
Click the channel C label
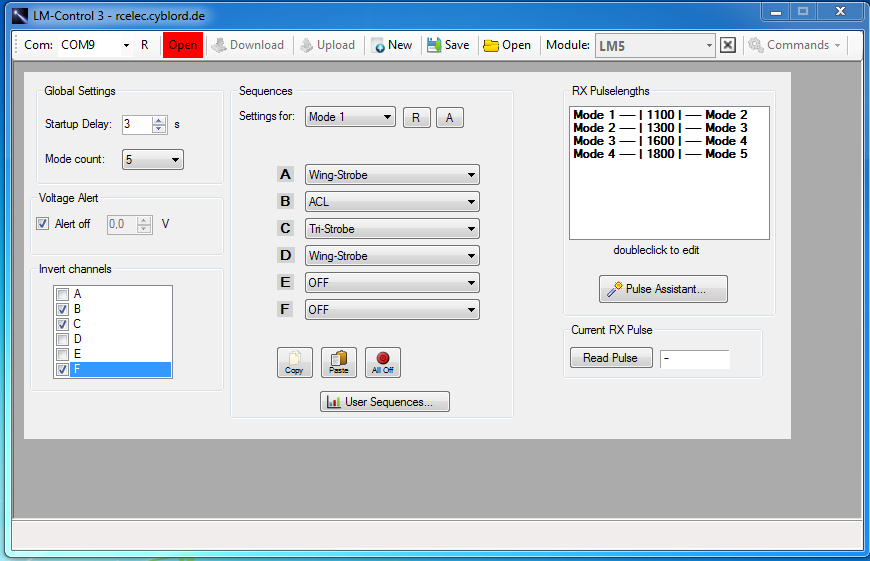click(285, 229)
